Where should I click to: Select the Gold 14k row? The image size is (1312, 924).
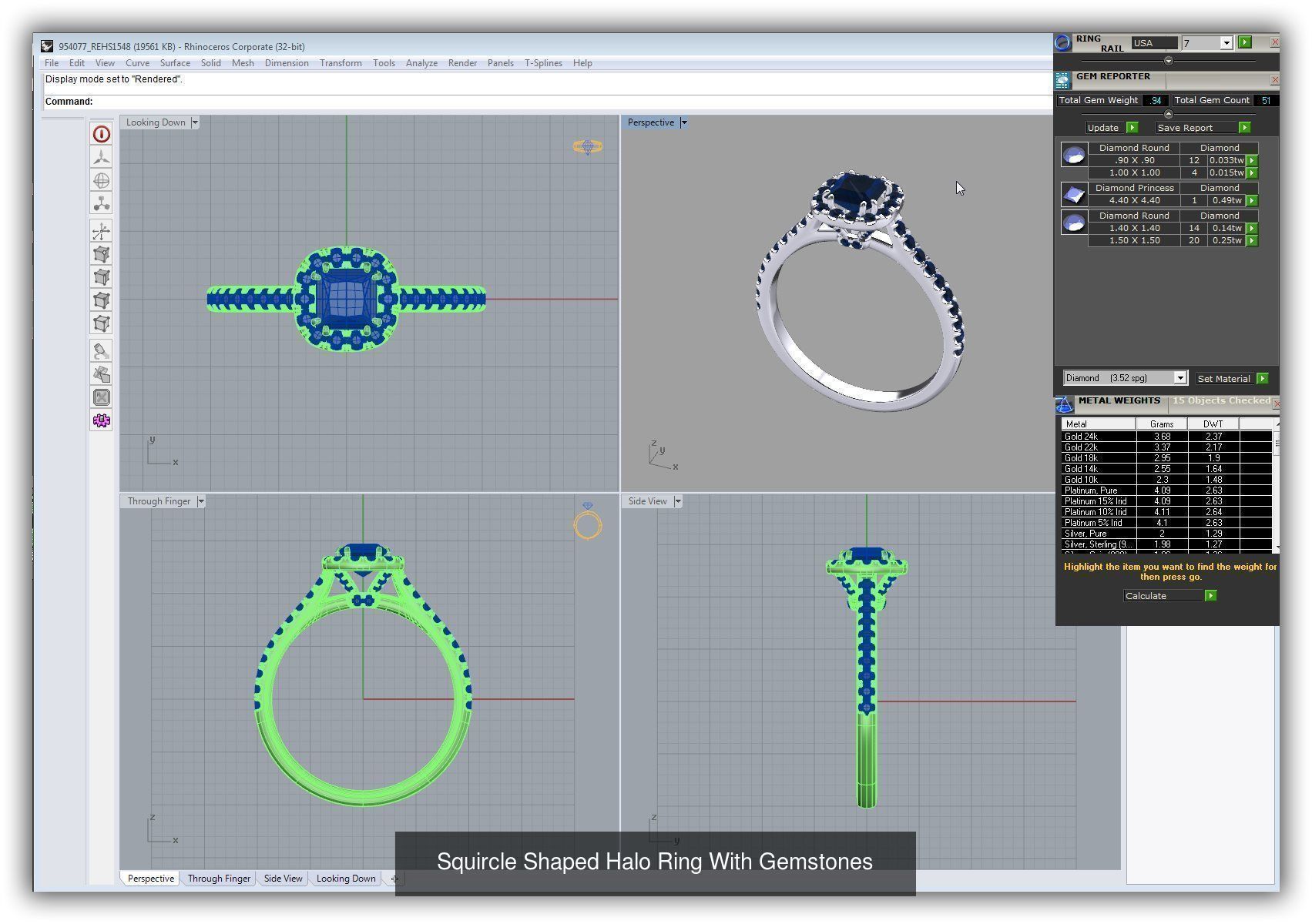click(x=1166, y=469)
